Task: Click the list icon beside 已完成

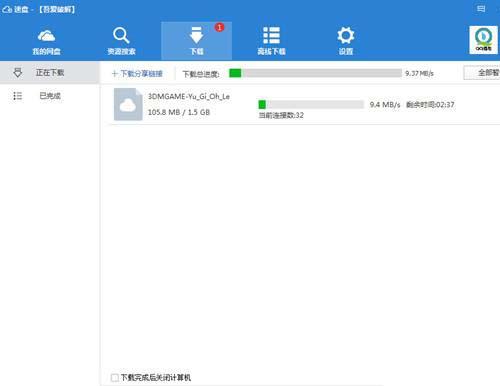Action: point(18,96)
